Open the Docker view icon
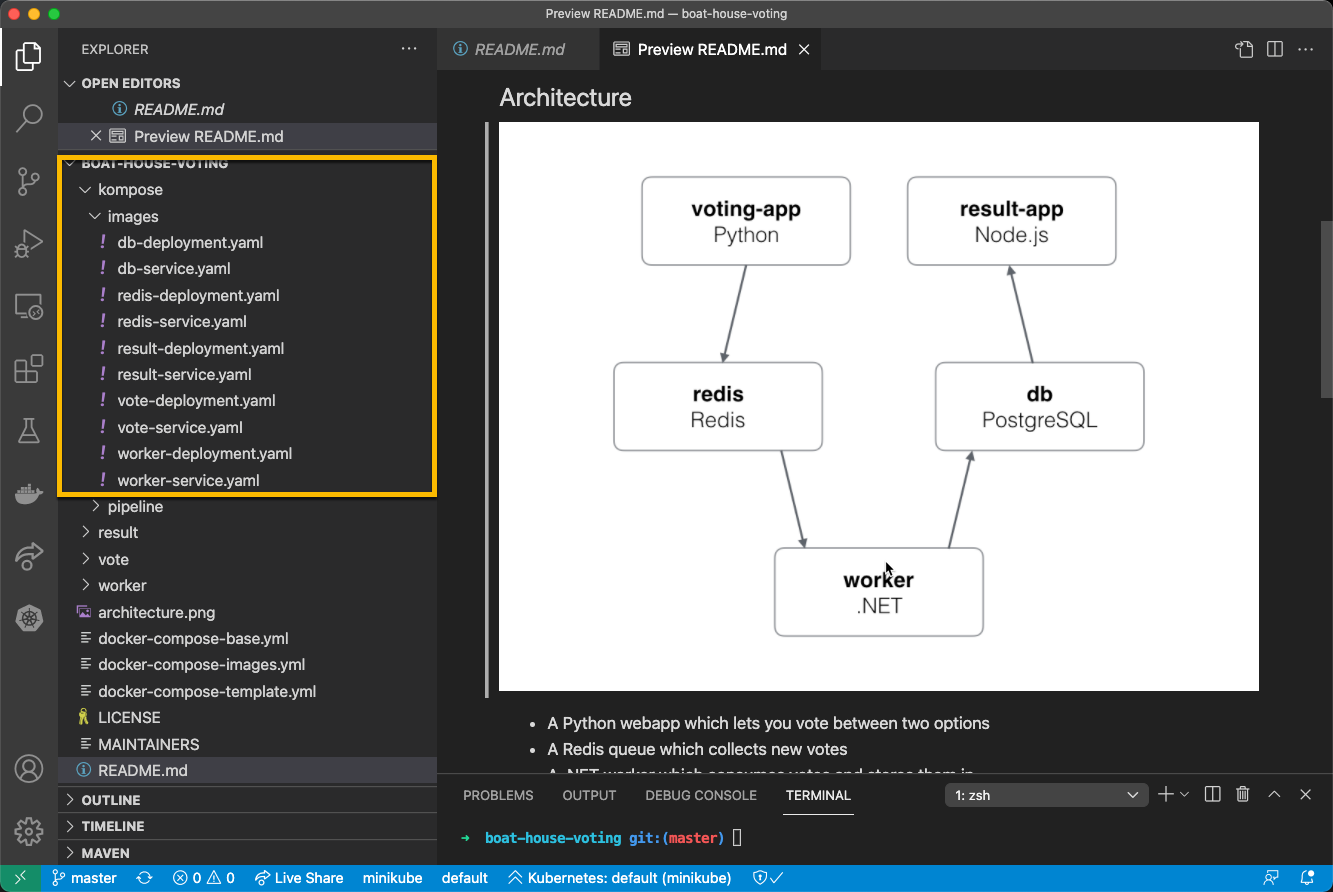This screenshot has height=892, width=1333. [x=28, y=493]
